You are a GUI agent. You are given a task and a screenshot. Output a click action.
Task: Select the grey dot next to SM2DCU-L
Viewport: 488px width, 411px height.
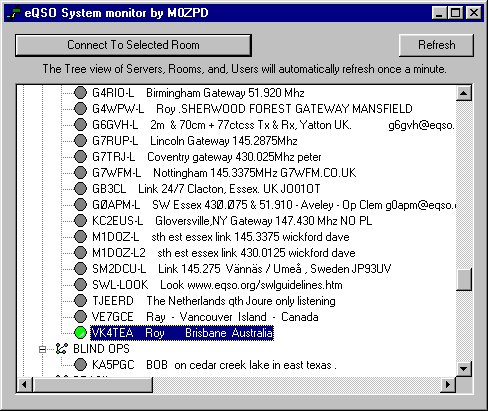click(x=80, y=268)
